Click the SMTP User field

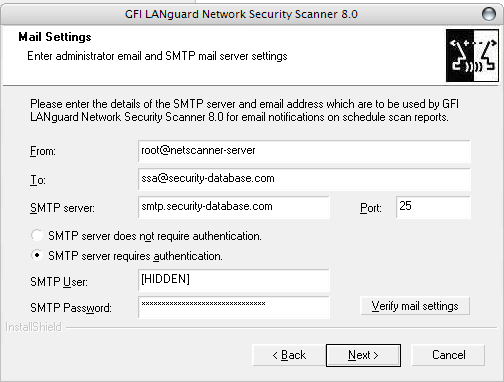coord(234,280)
